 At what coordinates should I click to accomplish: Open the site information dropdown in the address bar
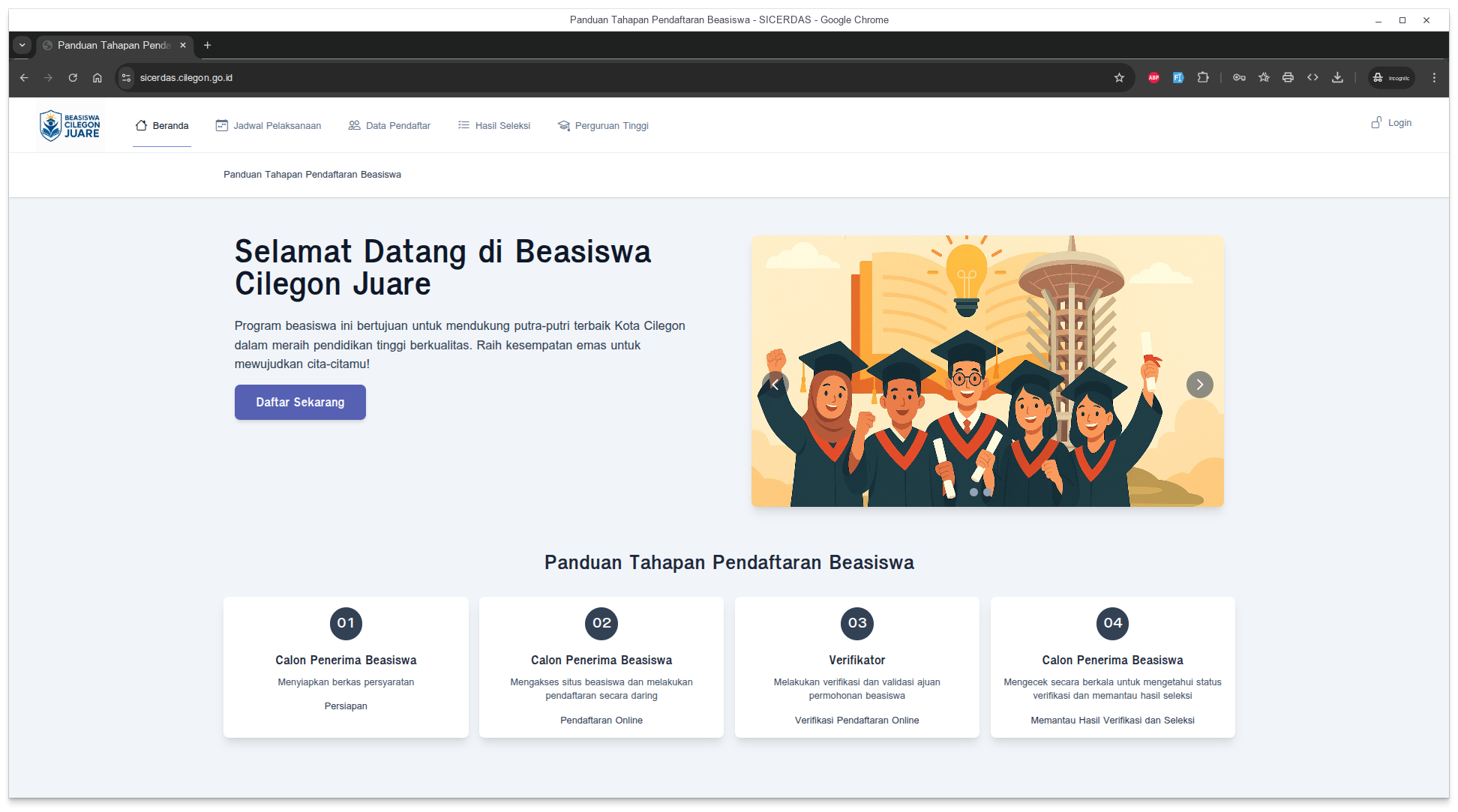[125, 77]
